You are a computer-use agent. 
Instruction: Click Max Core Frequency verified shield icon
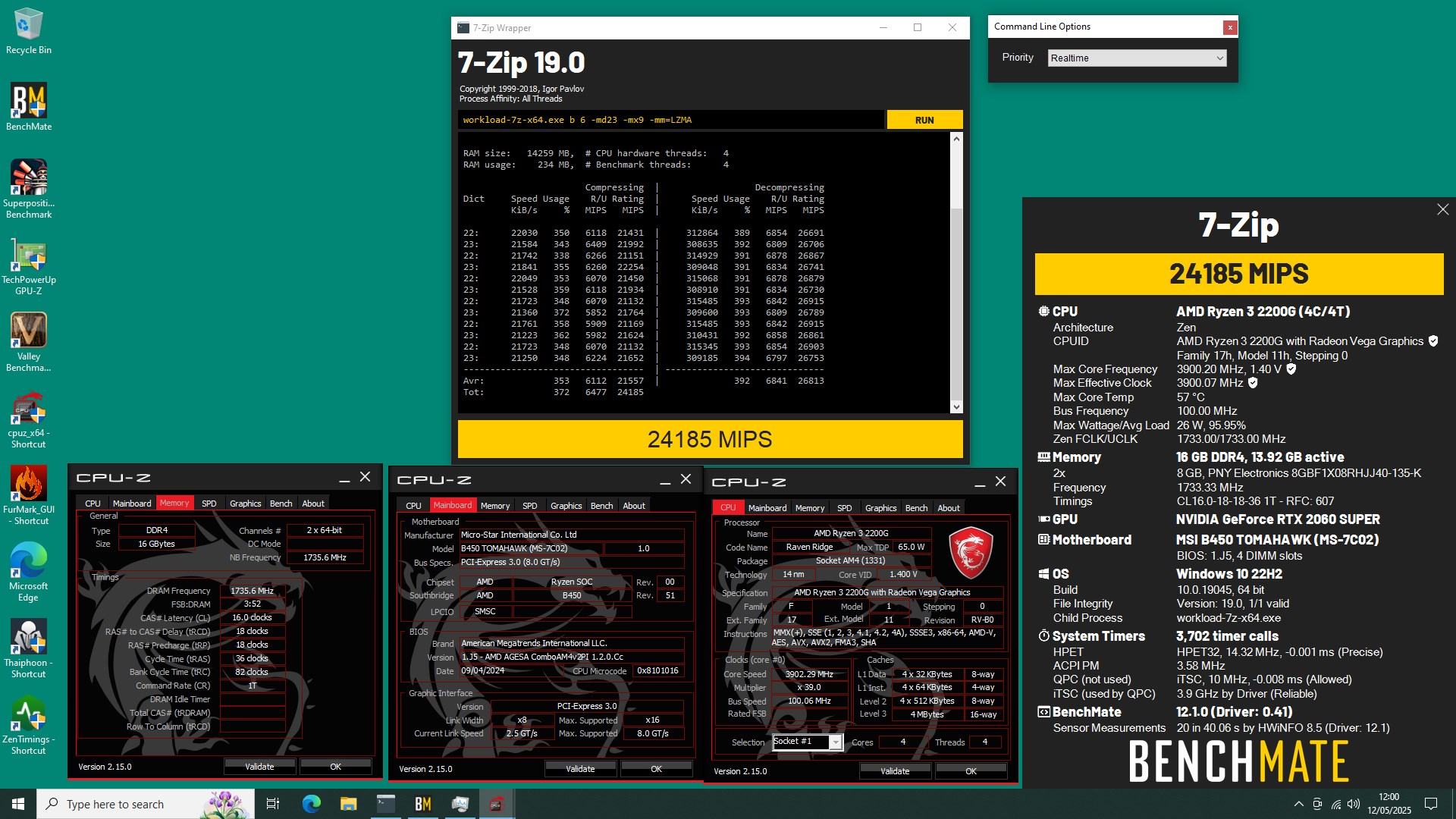pos(1291,369)
